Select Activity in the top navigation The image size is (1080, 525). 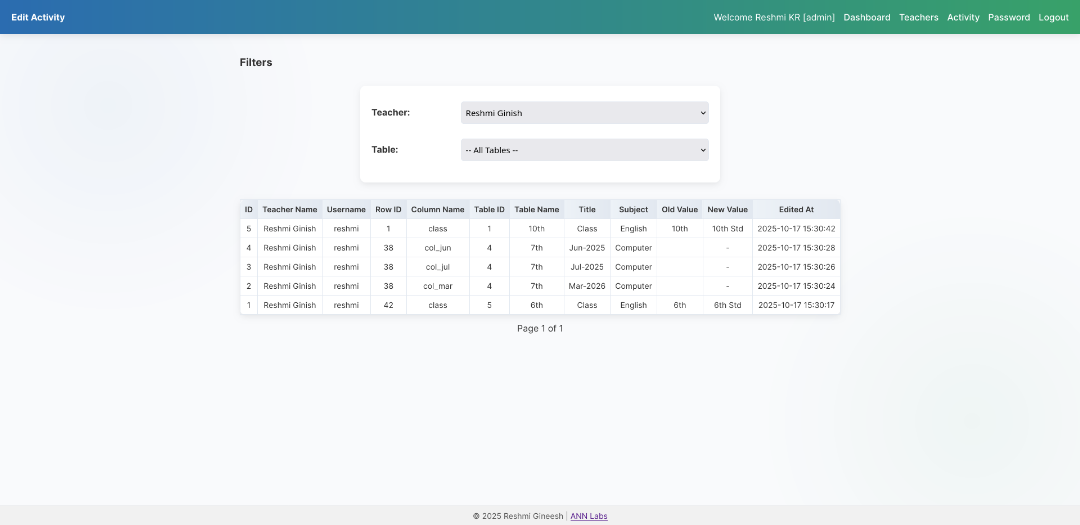pos(963,17)
